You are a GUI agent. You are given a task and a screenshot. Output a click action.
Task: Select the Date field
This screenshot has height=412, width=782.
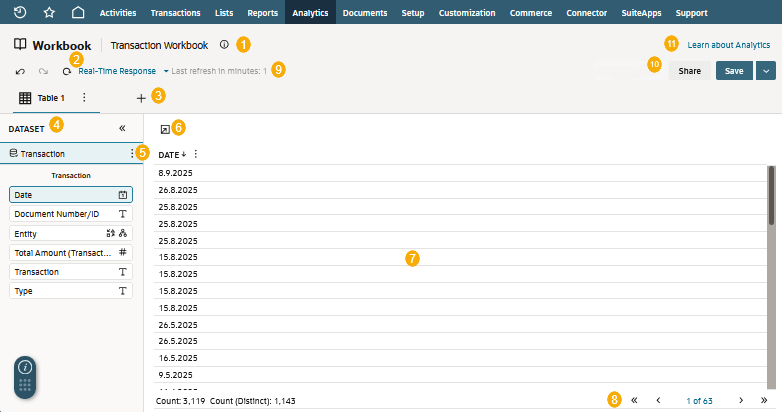(71, 195)
